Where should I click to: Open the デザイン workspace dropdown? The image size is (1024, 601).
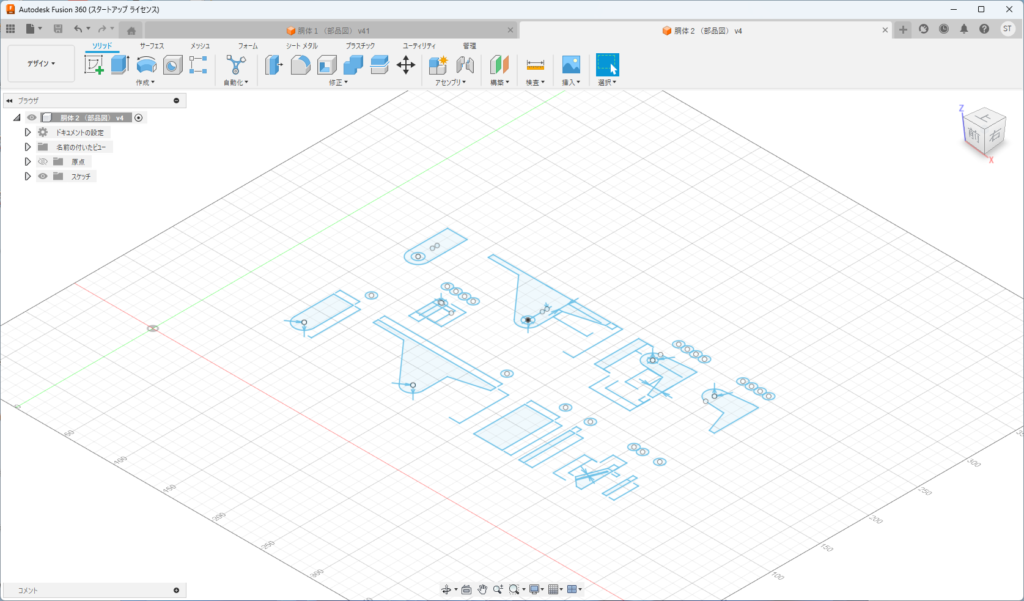click(41, 63)
